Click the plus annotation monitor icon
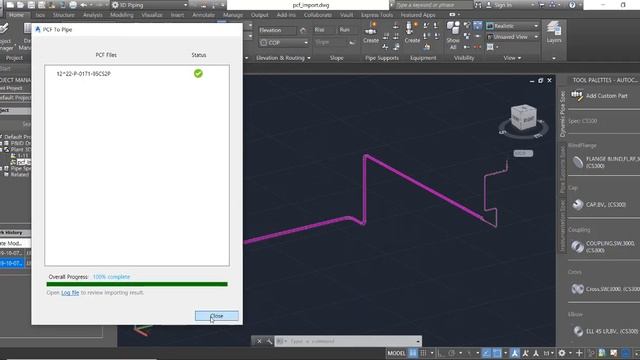640x360 pixels. pos(579,353)
